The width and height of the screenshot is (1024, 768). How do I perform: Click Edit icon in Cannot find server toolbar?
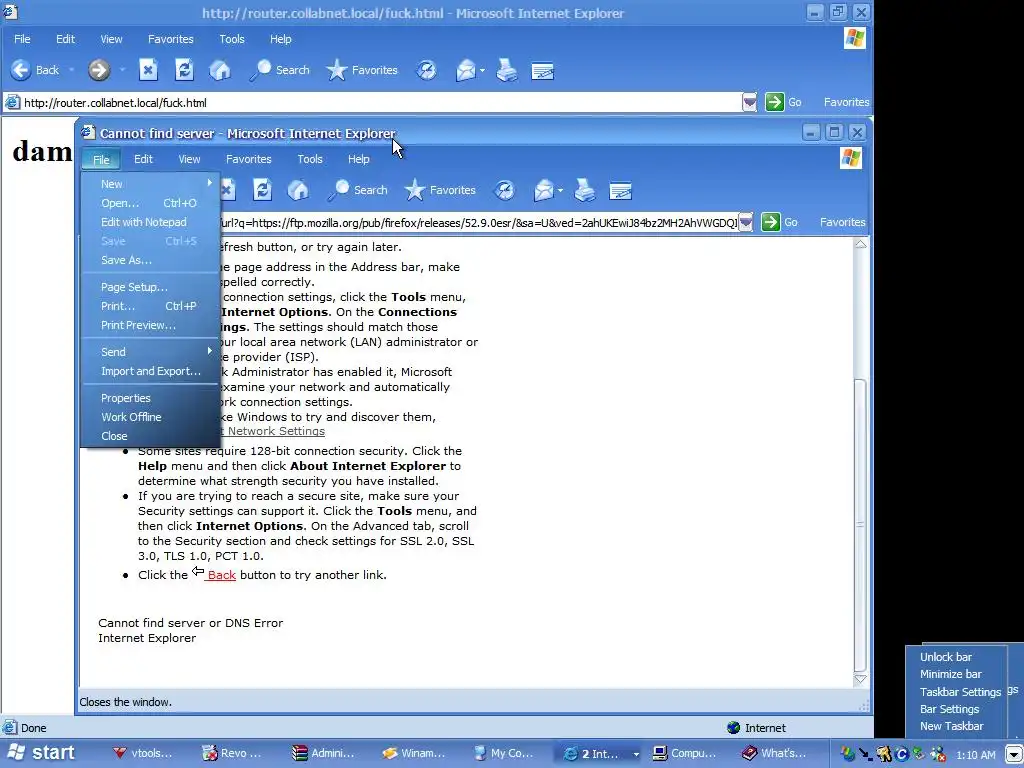pyautogui.click(x=620, y=191)
